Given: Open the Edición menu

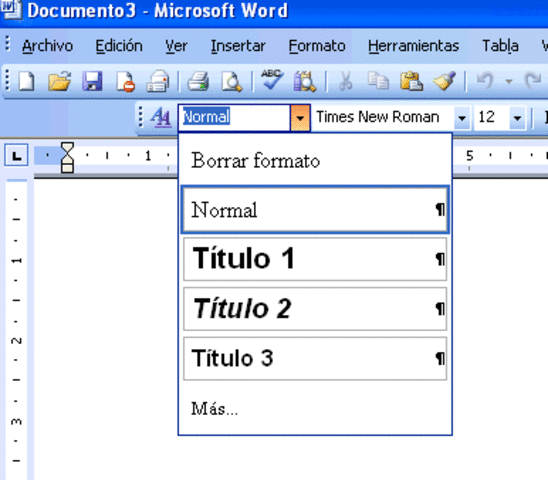Looking at the screenshot, I should (x=119, y=46).
